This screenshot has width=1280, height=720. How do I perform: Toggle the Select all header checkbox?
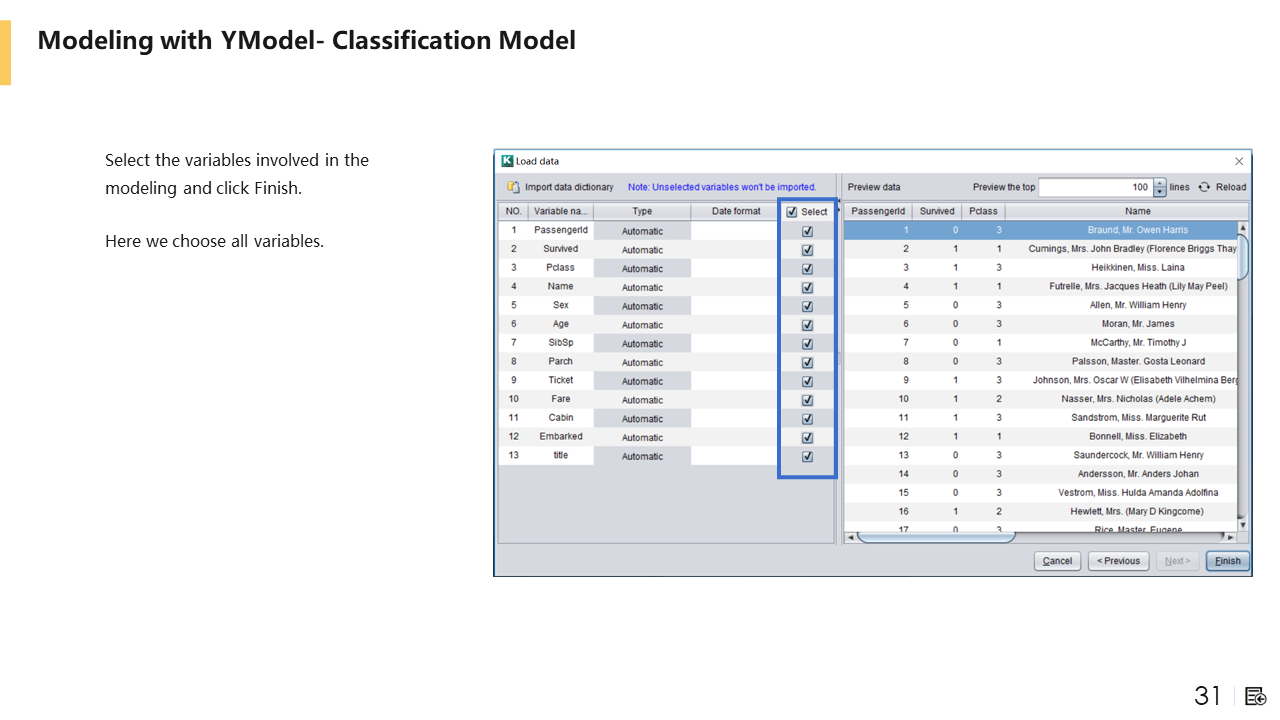[x=792, y=212]
